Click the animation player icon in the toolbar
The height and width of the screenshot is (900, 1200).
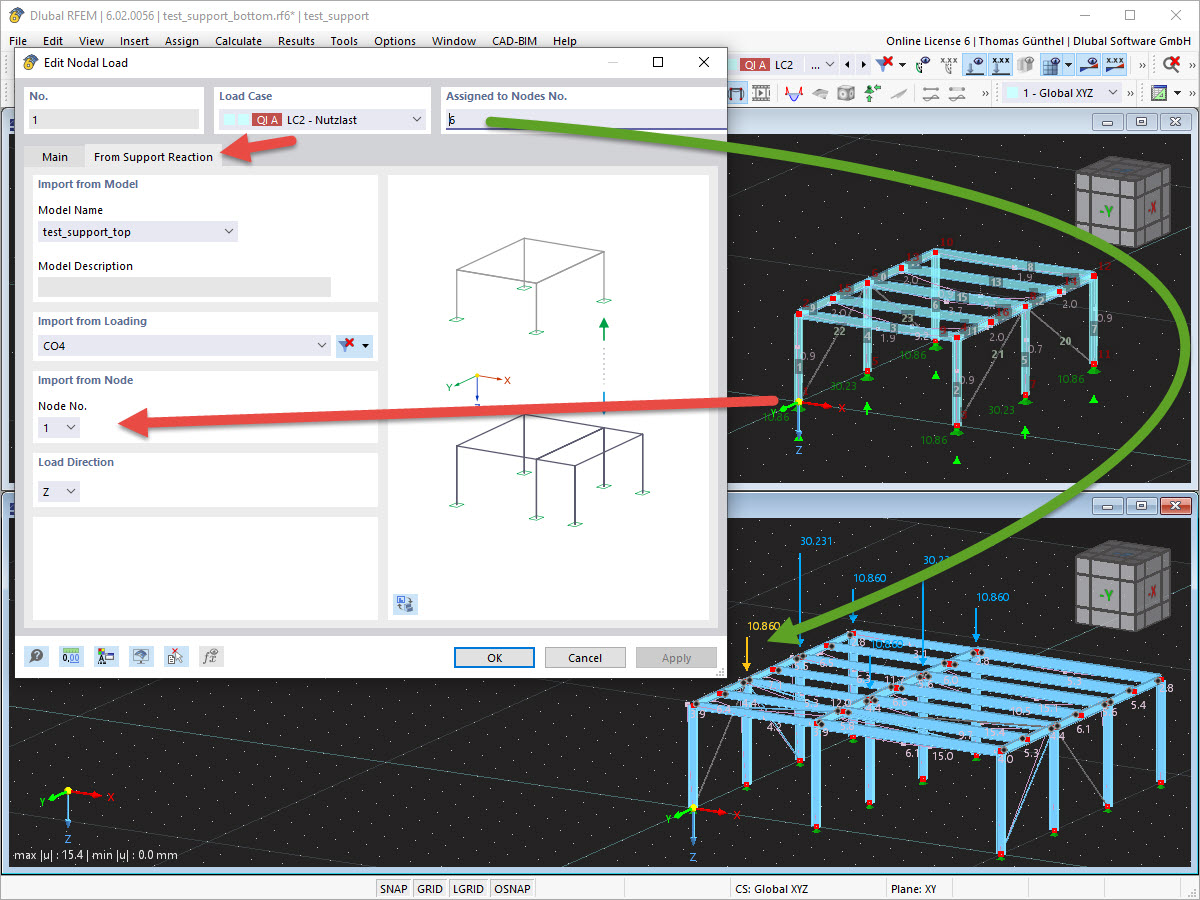[760, 92]
